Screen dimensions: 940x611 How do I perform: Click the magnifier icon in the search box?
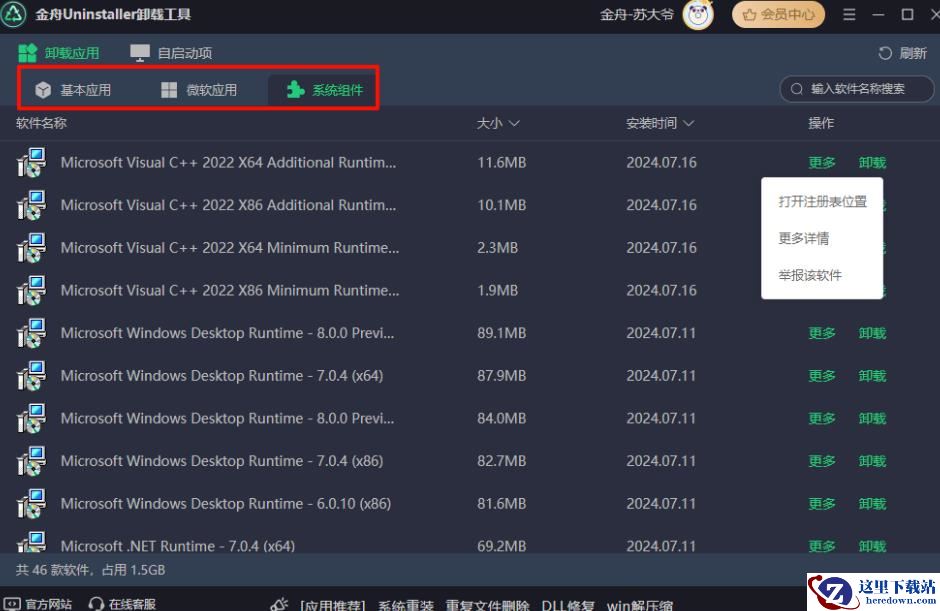[x=796, y=89]
